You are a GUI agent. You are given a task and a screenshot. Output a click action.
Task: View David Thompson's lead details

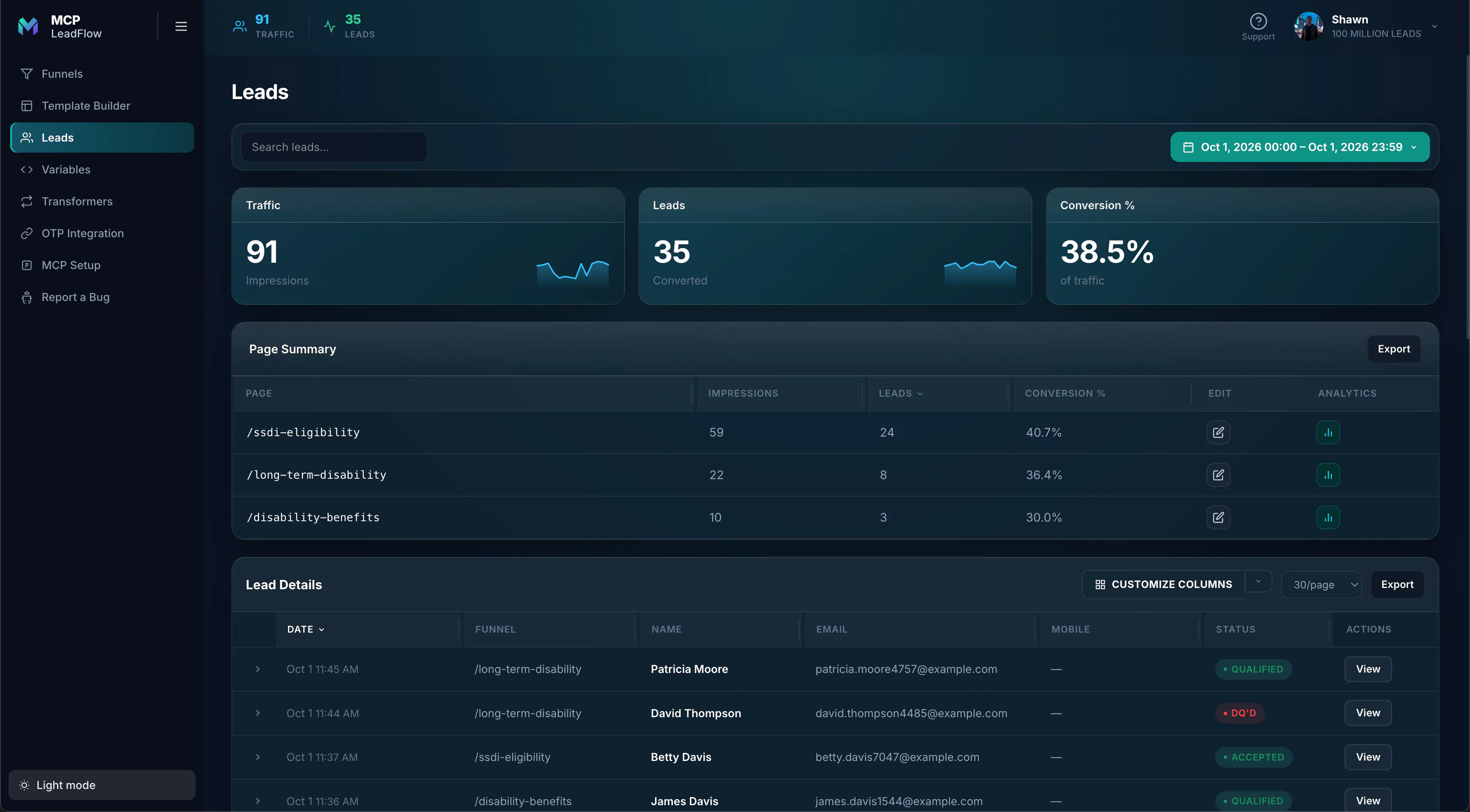pyautogui.click(x=1368, y=713)
